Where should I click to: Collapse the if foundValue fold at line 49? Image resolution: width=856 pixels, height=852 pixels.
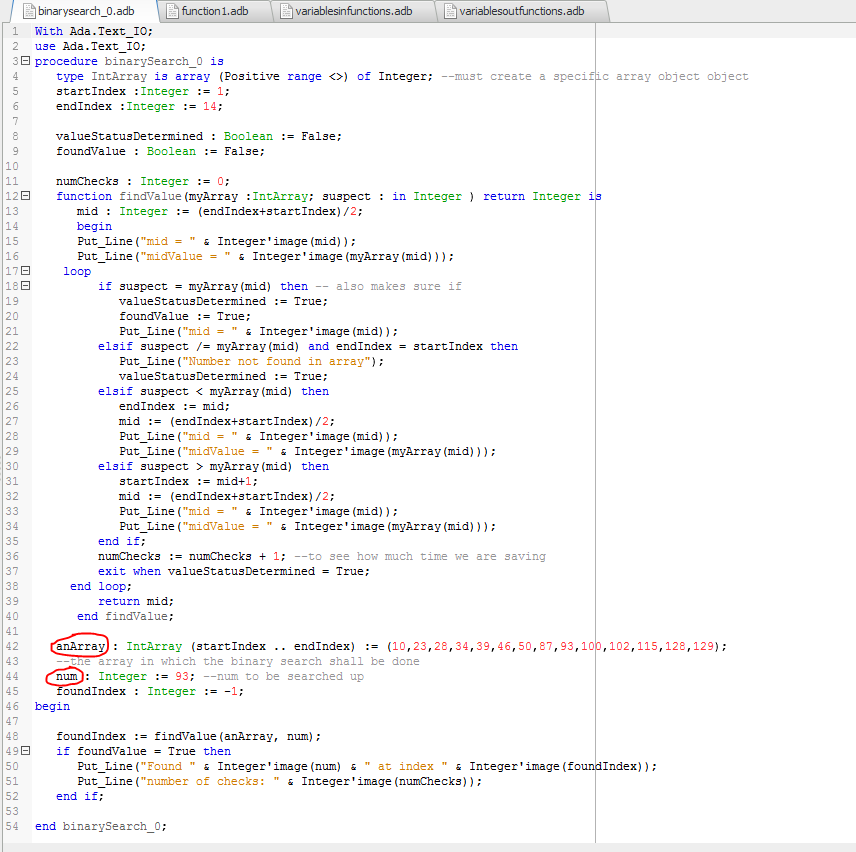click(25, 750)
